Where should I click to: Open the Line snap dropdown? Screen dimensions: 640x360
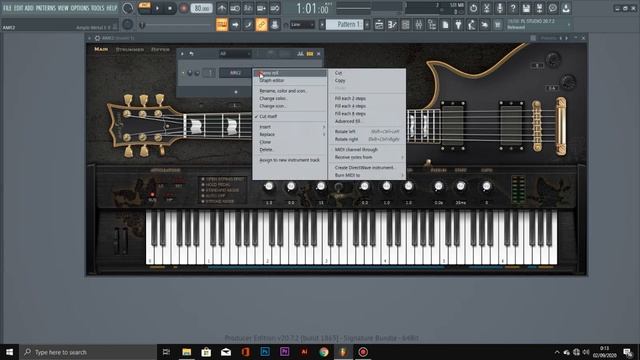tap(302, 25)
